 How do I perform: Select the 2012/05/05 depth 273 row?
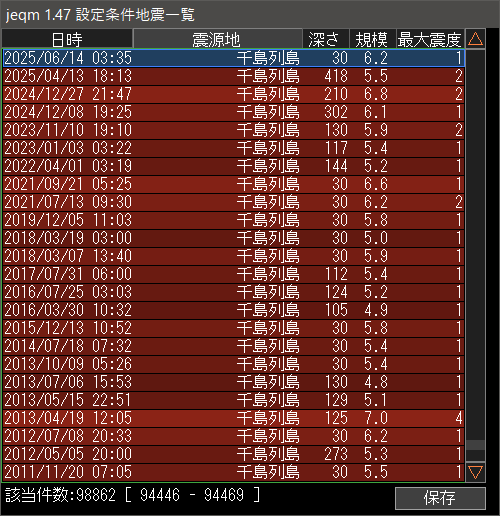tap(233, 454)
